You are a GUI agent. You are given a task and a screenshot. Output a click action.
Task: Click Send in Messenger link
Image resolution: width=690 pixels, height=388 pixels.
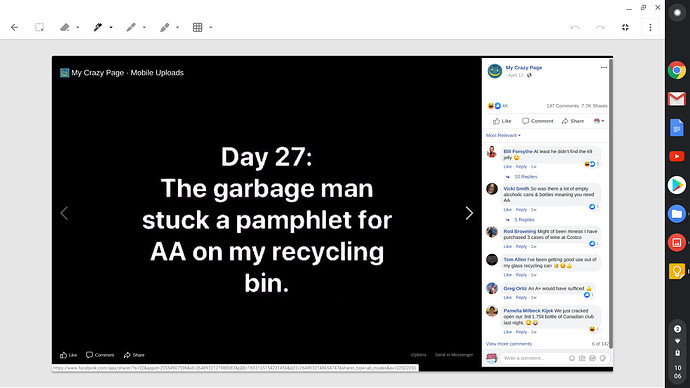pyautogui.click(x=454, y=355)
